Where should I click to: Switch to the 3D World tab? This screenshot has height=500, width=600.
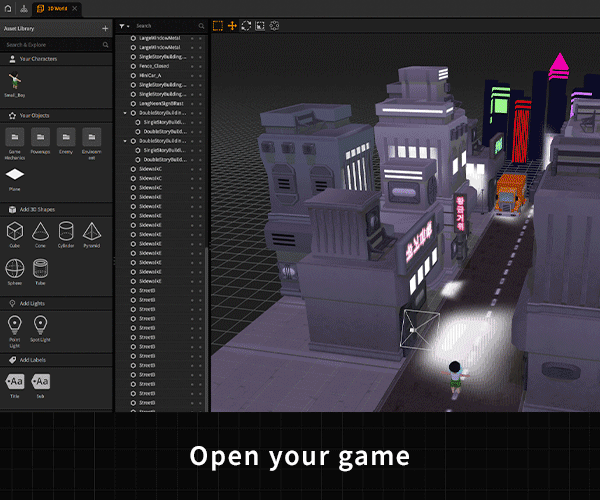[x=53, y=8]
